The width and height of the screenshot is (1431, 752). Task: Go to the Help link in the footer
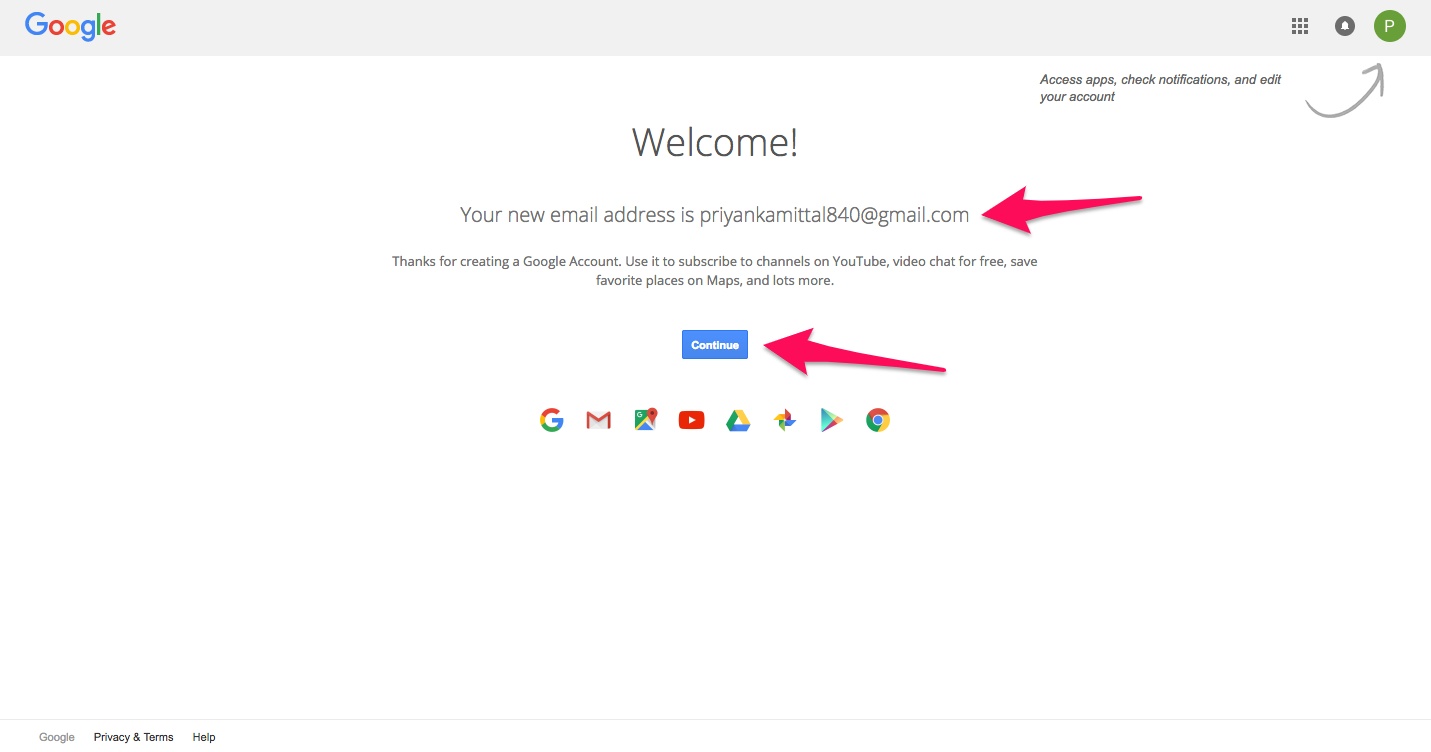[204, 737]
